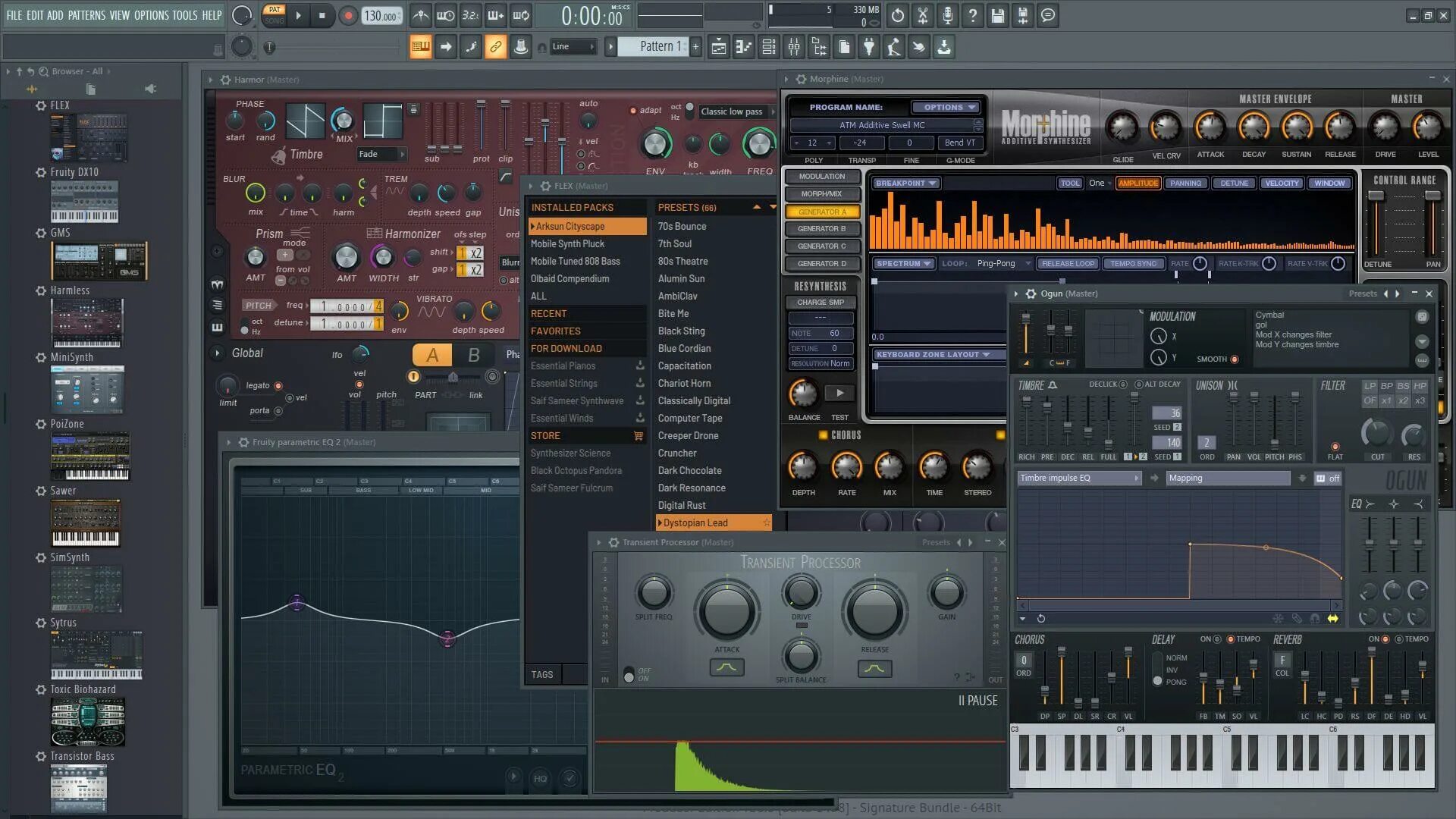The image size is (1456, 819).
Task: Toggle the Transient Processor OFF/ON switch
Action: pyautogui.click(x=629, y=674)
